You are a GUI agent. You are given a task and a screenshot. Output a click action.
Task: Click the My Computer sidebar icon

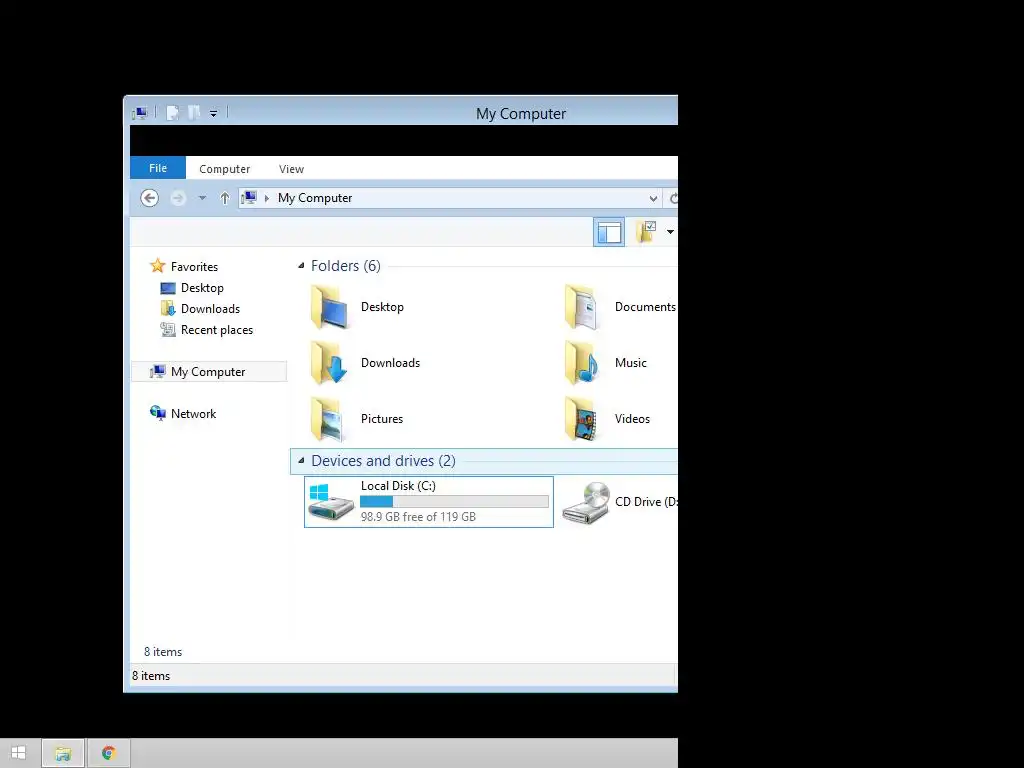(x=157, y=371)
